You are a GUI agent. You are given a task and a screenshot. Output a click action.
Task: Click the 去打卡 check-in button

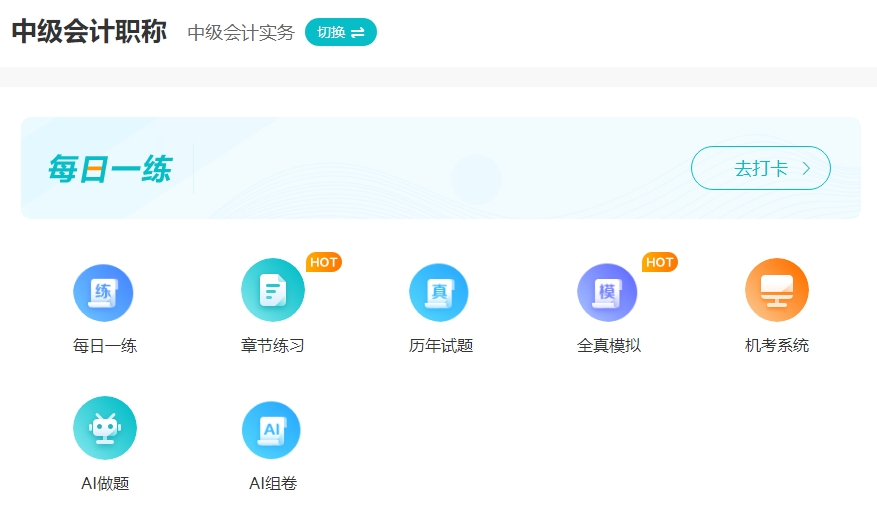pos(761,168)
